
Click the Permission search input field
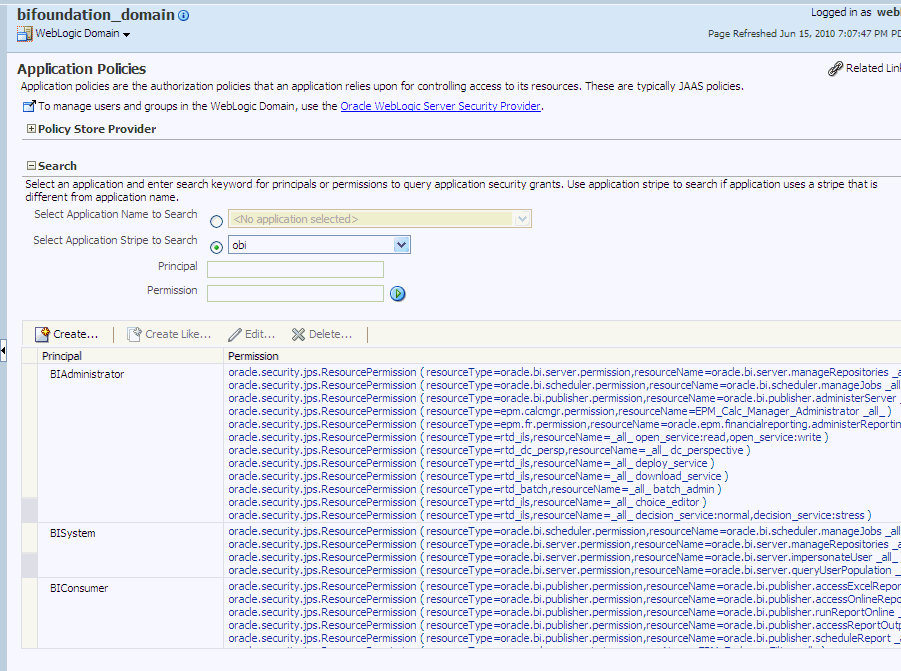point(295,294)
